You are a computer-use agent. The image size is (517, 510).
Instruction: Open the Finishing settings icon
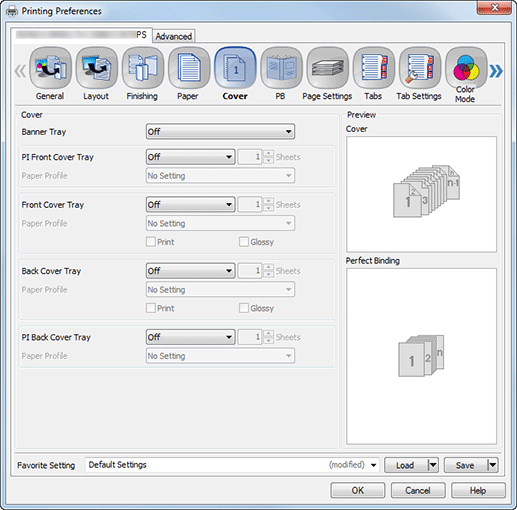pyautogui.click(x=143, y=68)
